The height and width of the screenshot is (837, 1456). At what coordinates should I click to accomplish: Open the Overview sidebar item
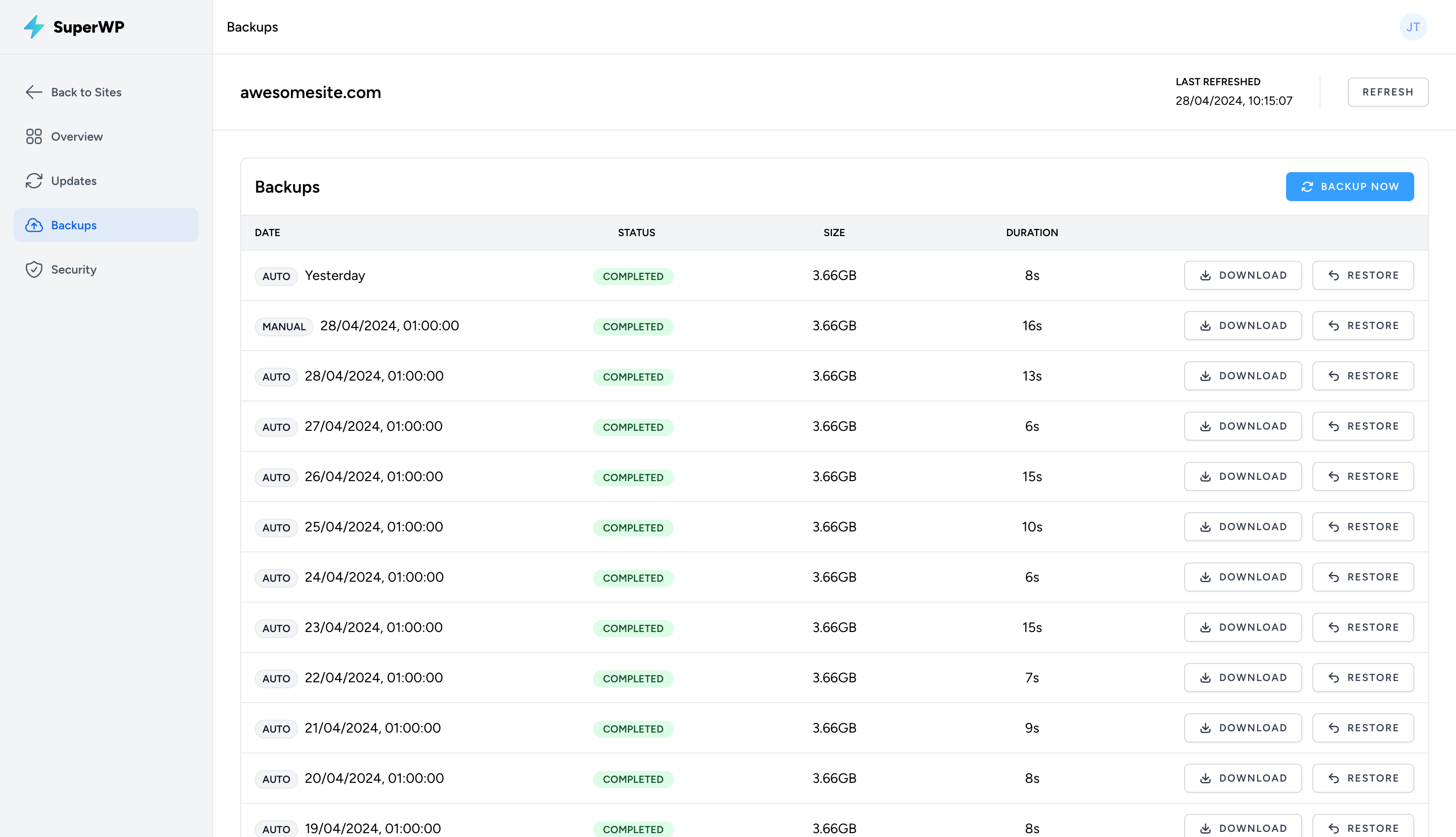click(x=76, y=136)
